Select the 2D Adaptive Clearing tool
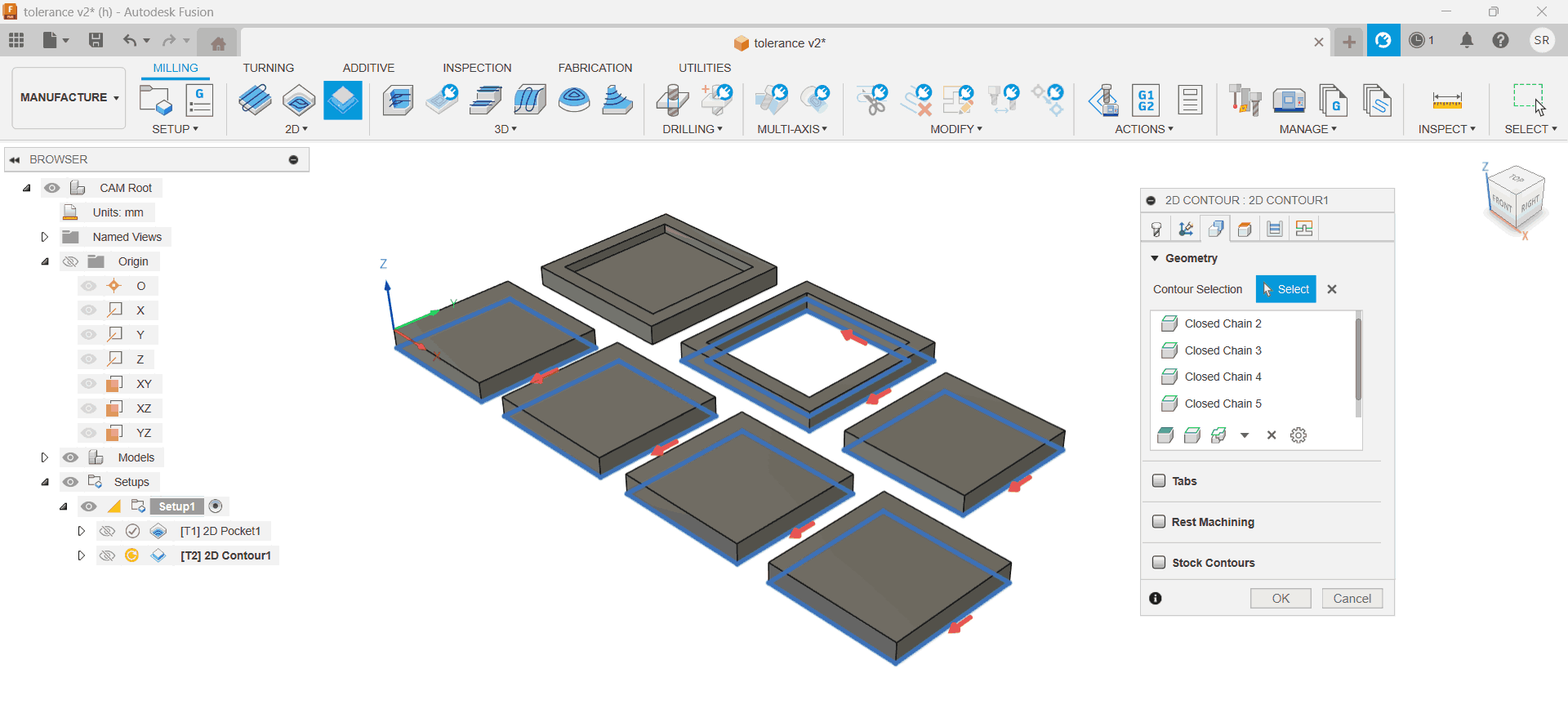The height and width of the screenshot is (709, 1568). point(255,100)
